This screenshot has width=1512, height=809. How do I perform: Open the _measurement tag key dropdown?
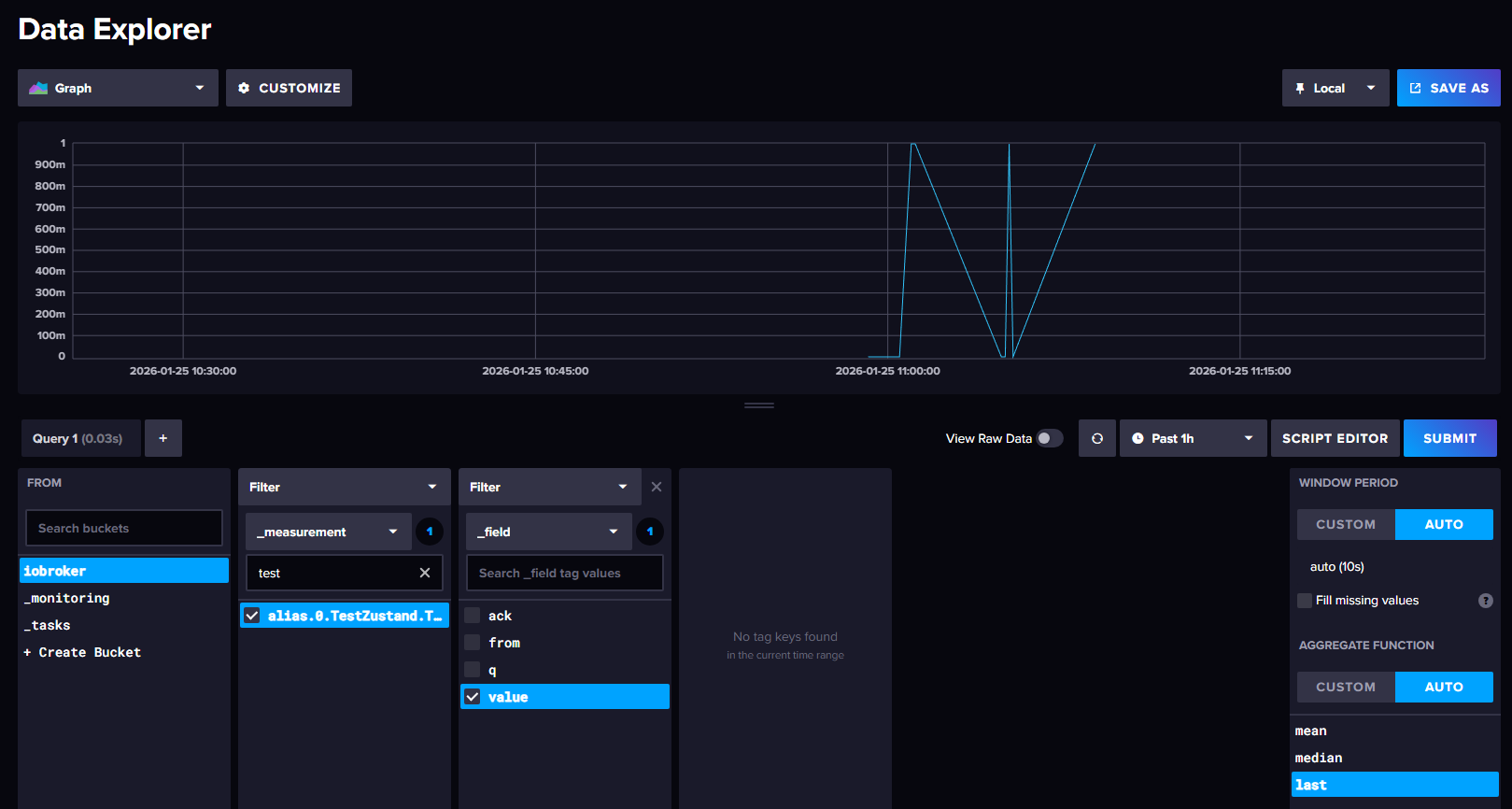[329, 532]
